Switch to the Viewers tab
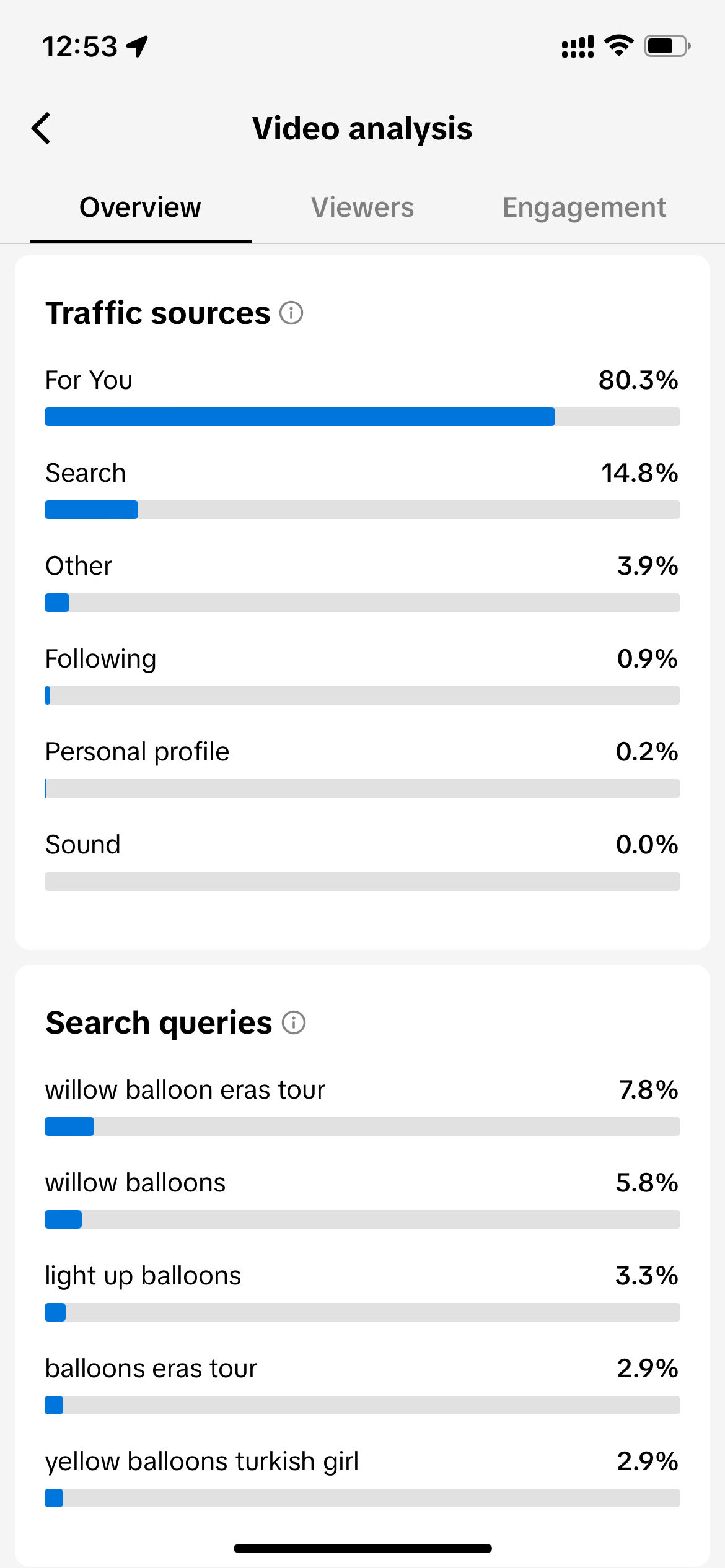 coord(362,207)
